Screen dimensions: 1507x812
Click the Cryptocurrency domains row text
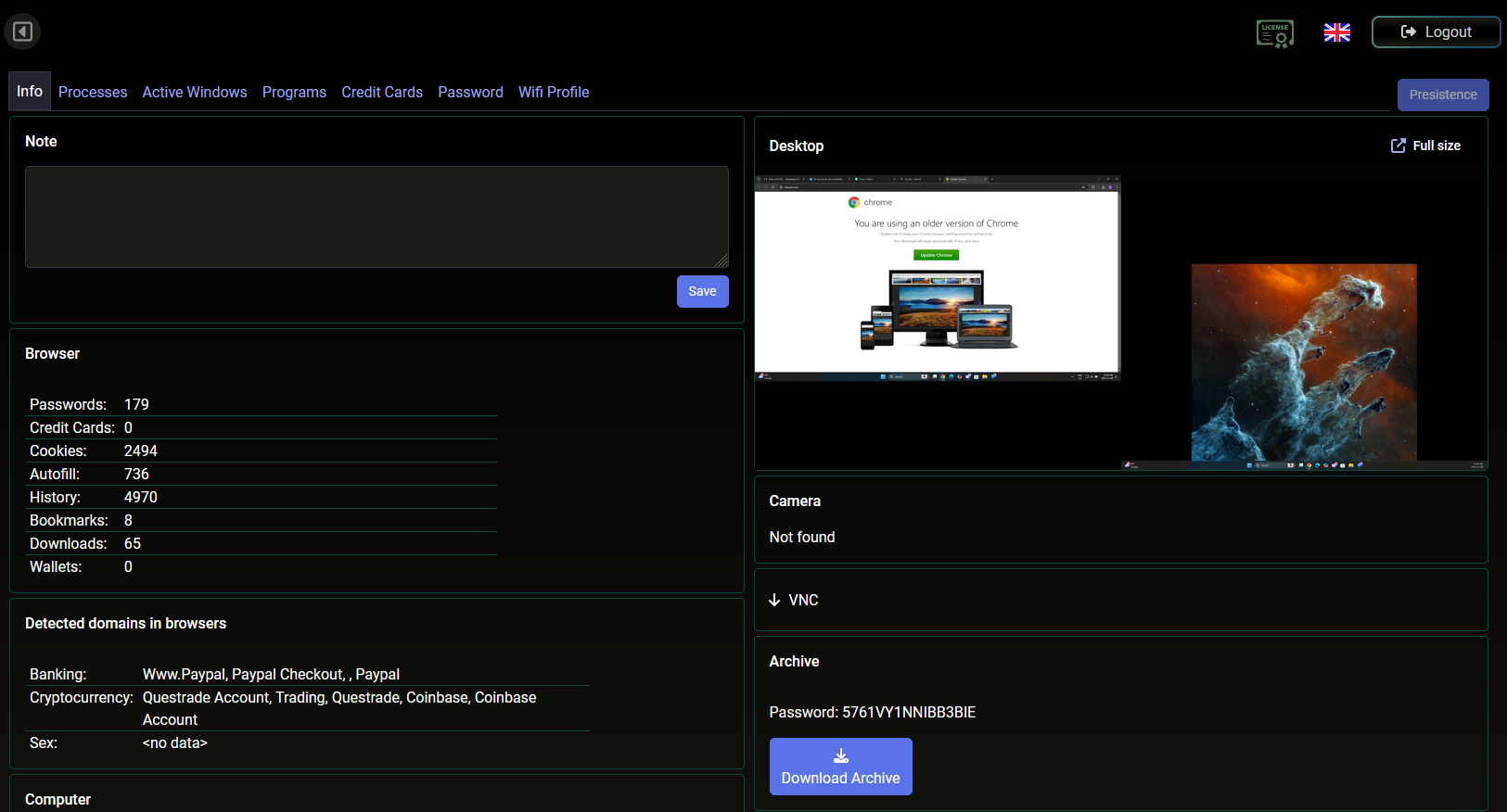pos(339,708)
